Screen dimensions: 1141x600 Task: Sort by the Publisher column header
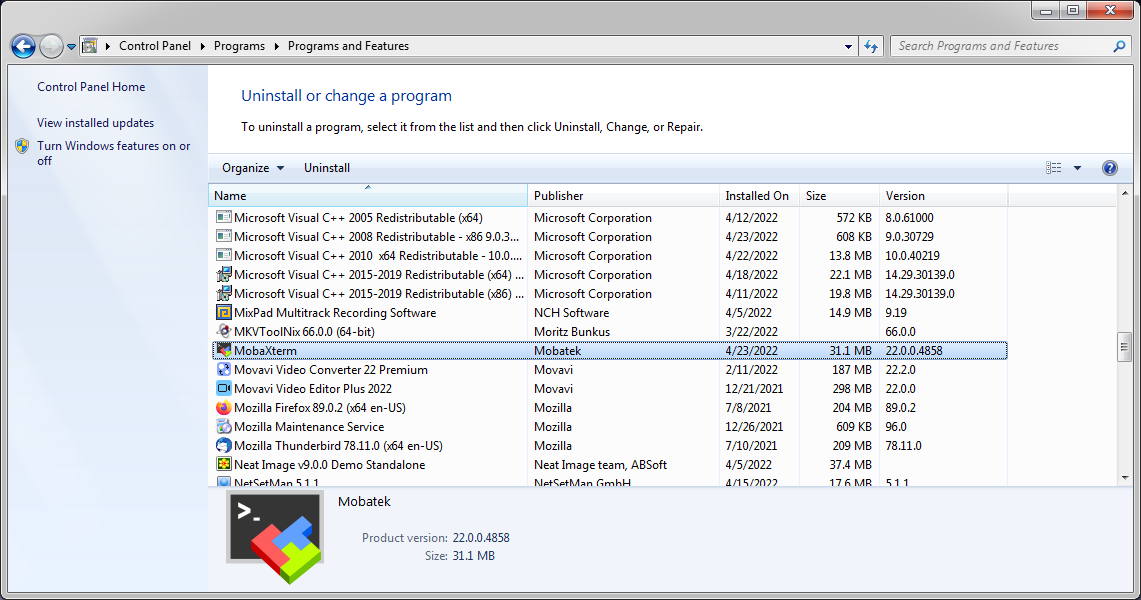pos(623,196)
